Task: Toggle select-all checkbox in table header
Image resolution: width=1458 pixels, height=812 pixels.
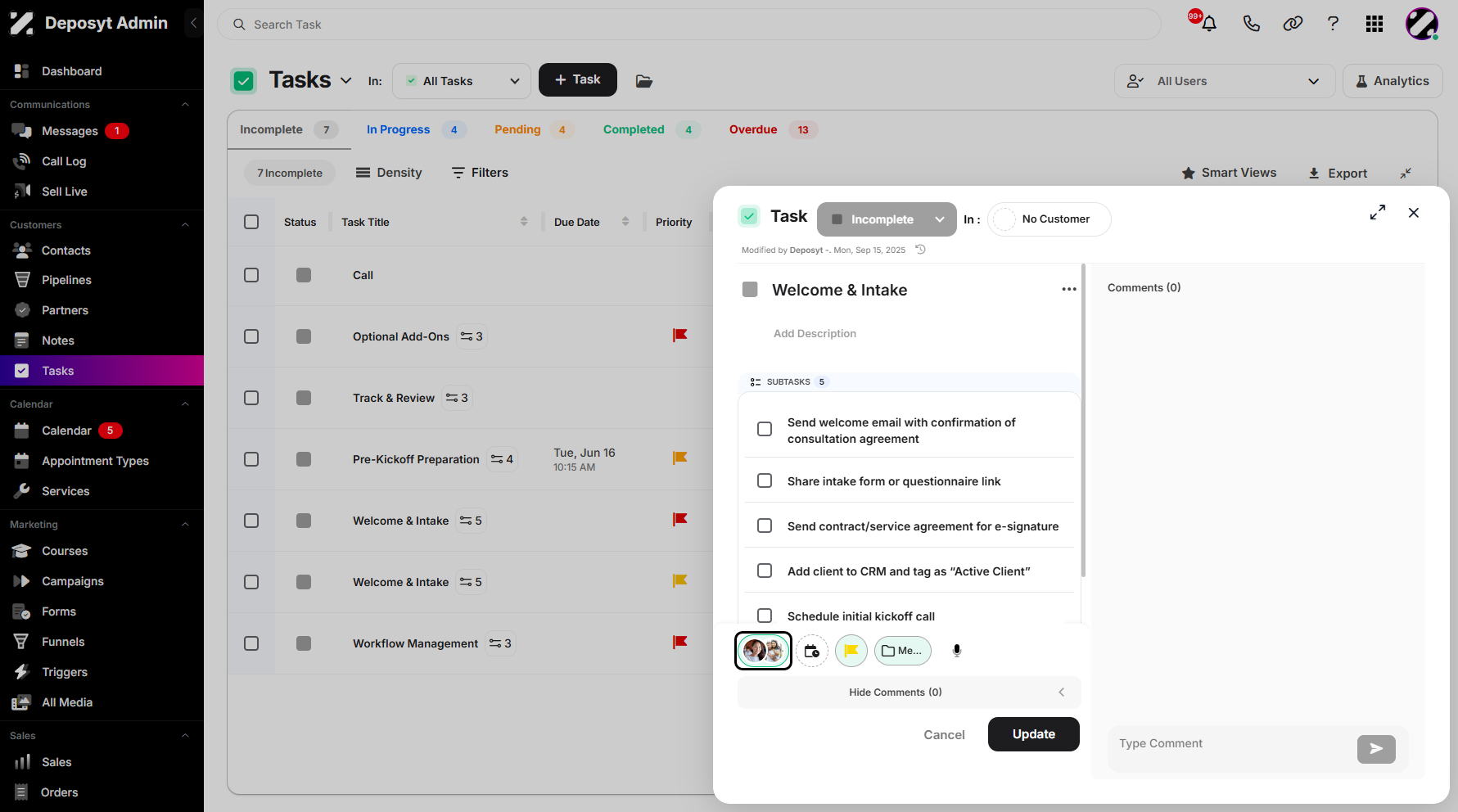Action: pos(251,222)
